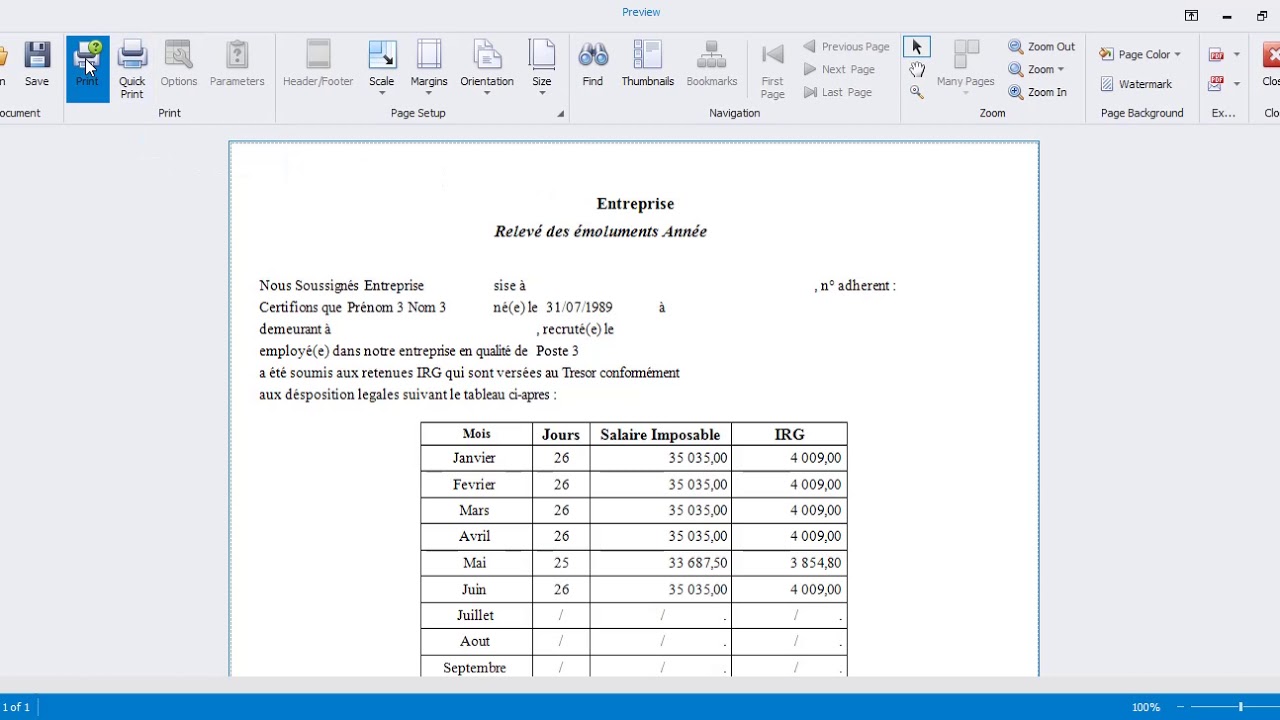Click the Send as PDF email icon

pos(1216,84)
